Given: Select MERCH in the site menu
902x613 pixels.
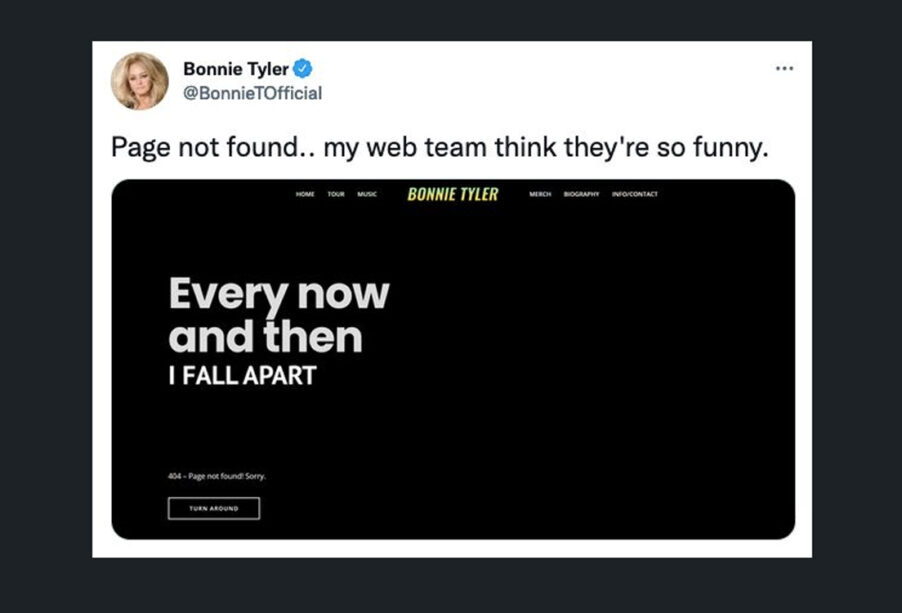Looking at the screenshot, I should (x=540, y=194).
